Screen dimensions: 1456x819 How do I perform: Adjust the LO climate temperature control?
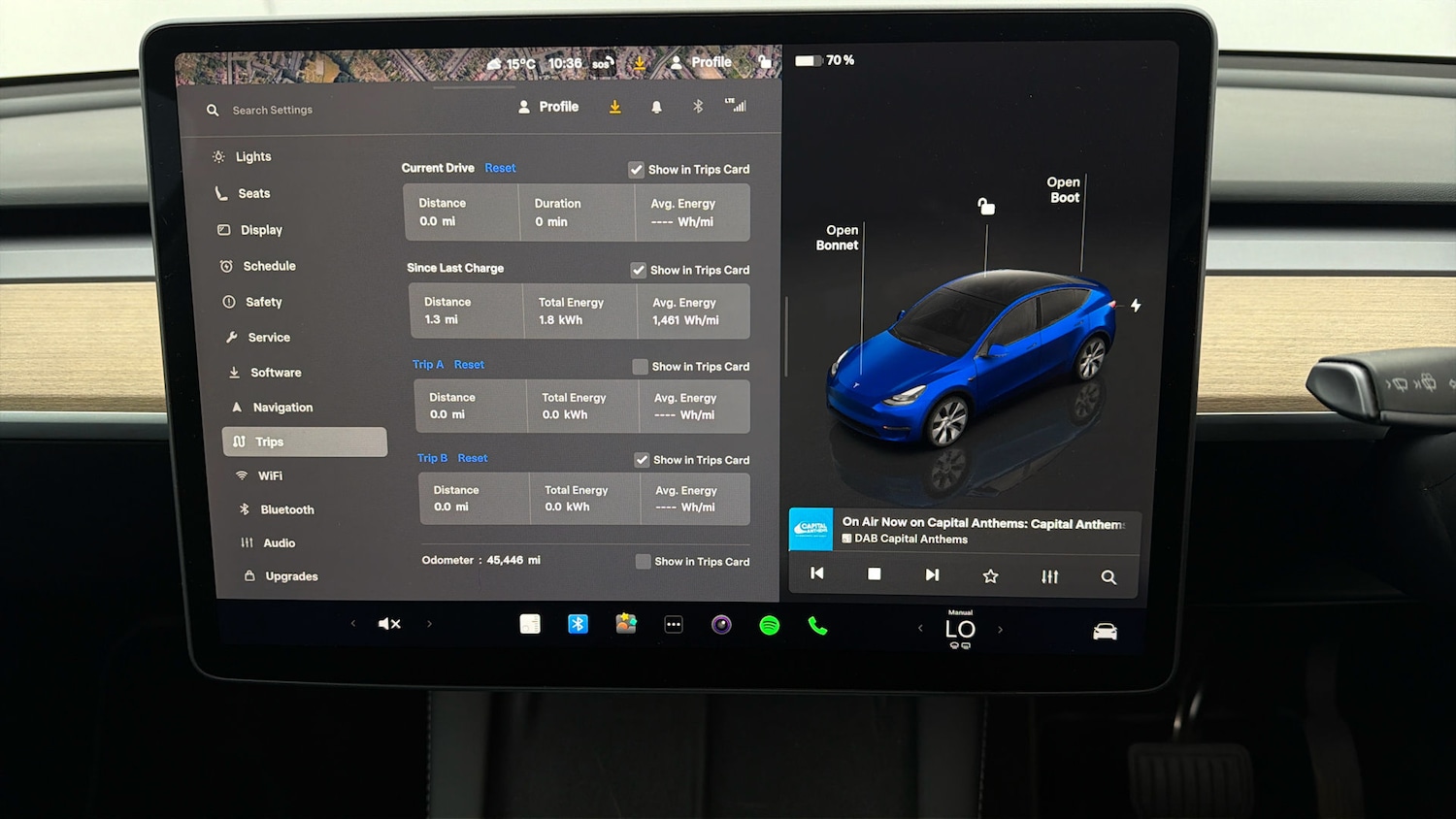960,629
